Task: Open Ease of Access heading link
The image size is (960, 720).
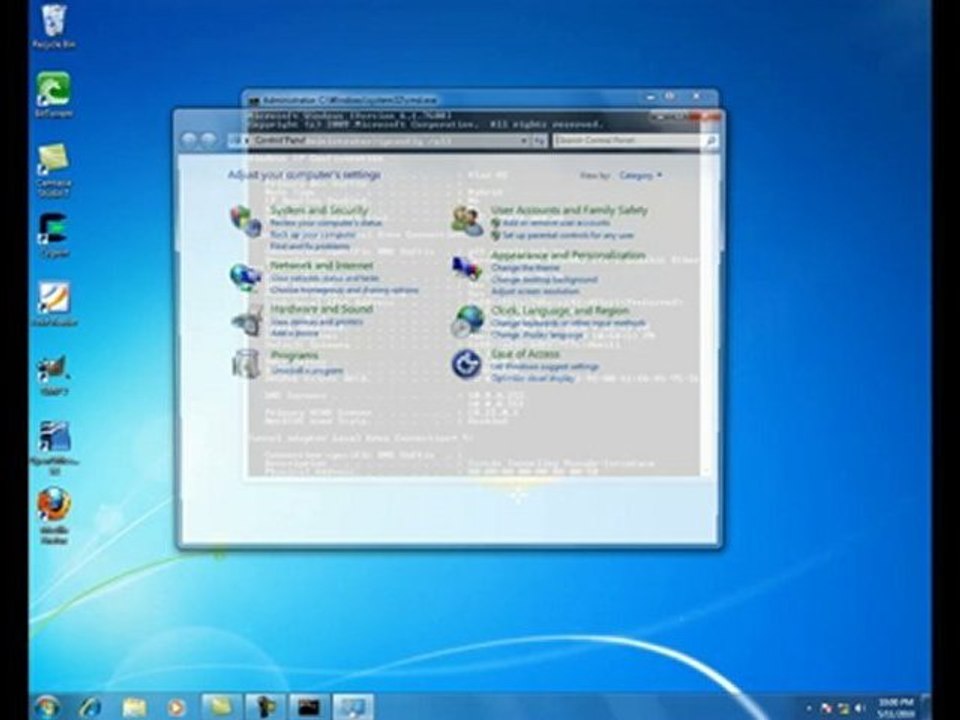Action: pos(525,354)
